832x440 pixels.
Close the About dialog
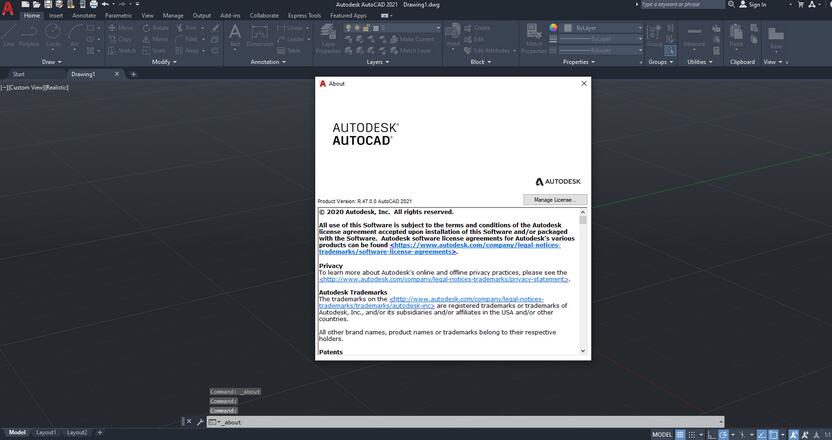tap(584, 83)
